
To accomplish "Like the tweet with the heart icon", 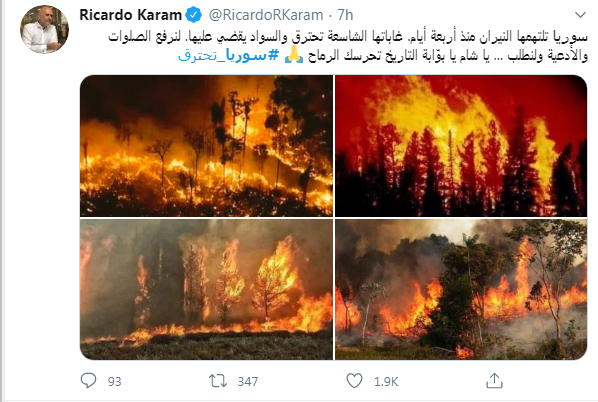I will pyautogui.click(x=354, y=381).
